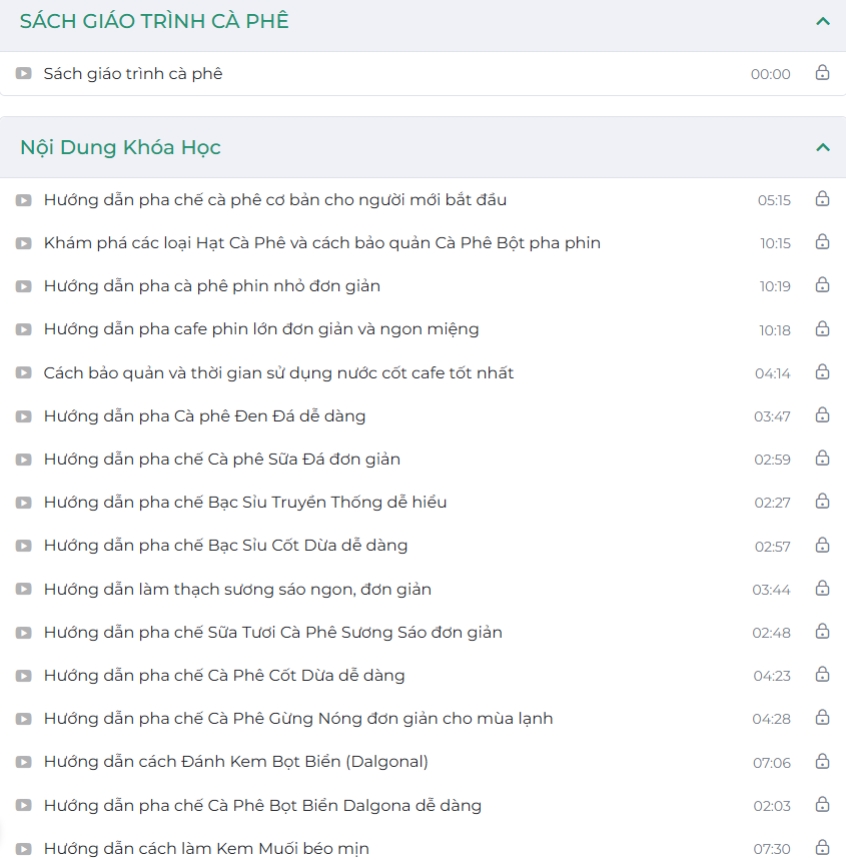Click the lock icon on "Cà Phê Bột Biển Dalgona dễ dàng"
846x860 pixels.
(821, 805)
